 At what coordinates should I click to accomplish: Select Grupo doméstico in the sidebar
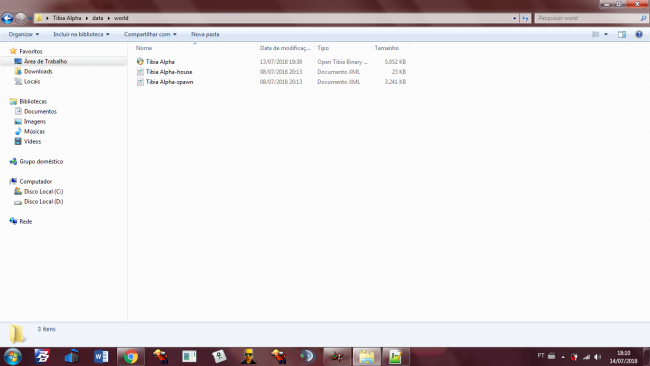(x=41, y=162)
